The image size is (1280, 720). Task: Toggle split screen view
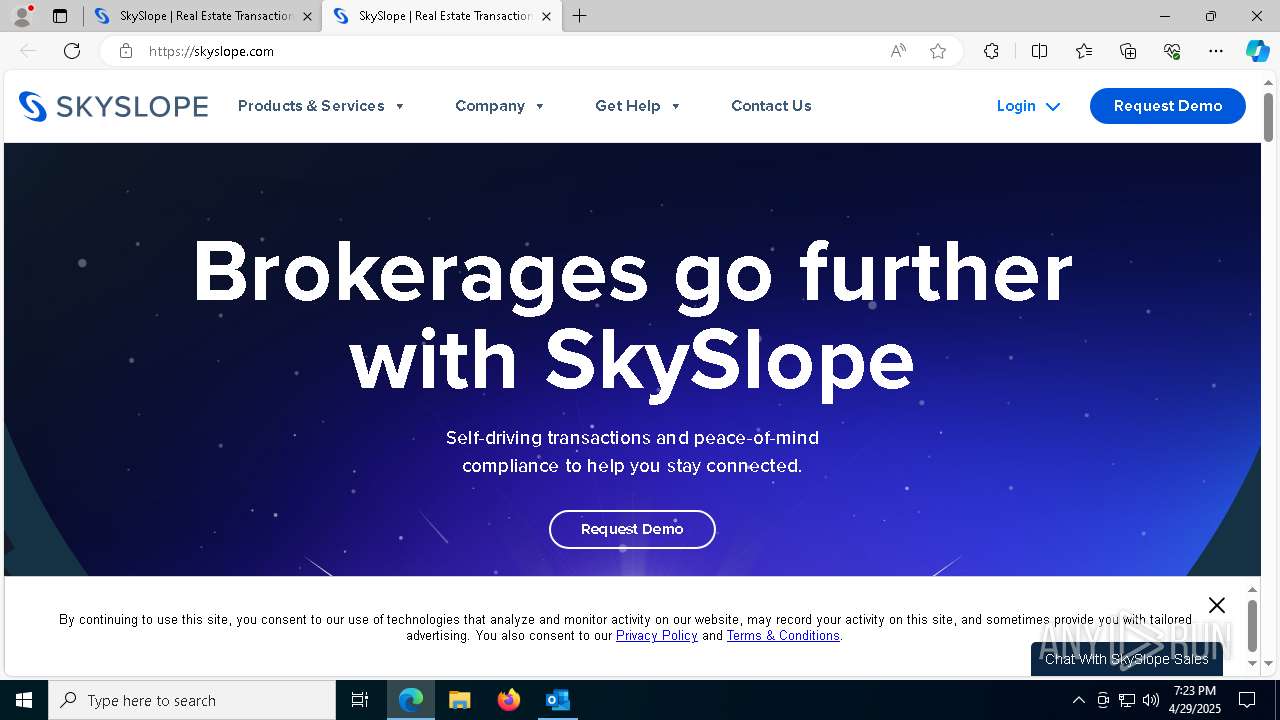click(1039, 51)
